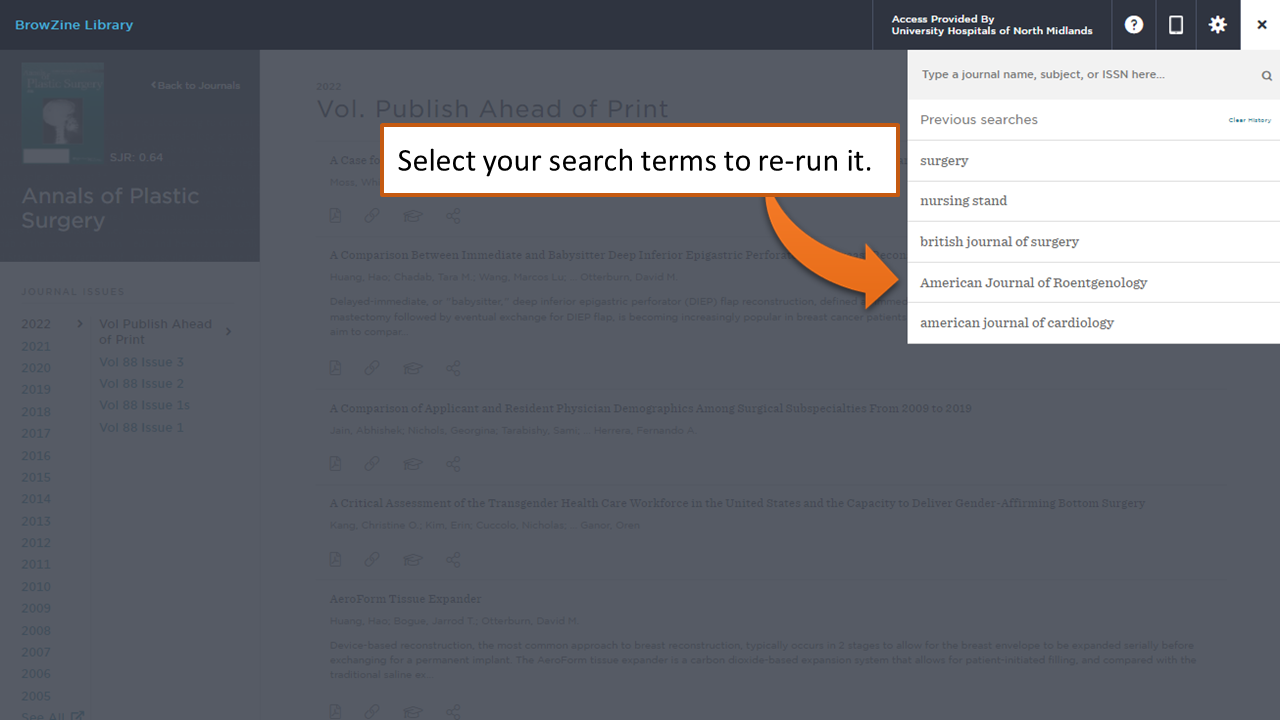Open PDF icon for first 'A Case' article

coord(335,216)
